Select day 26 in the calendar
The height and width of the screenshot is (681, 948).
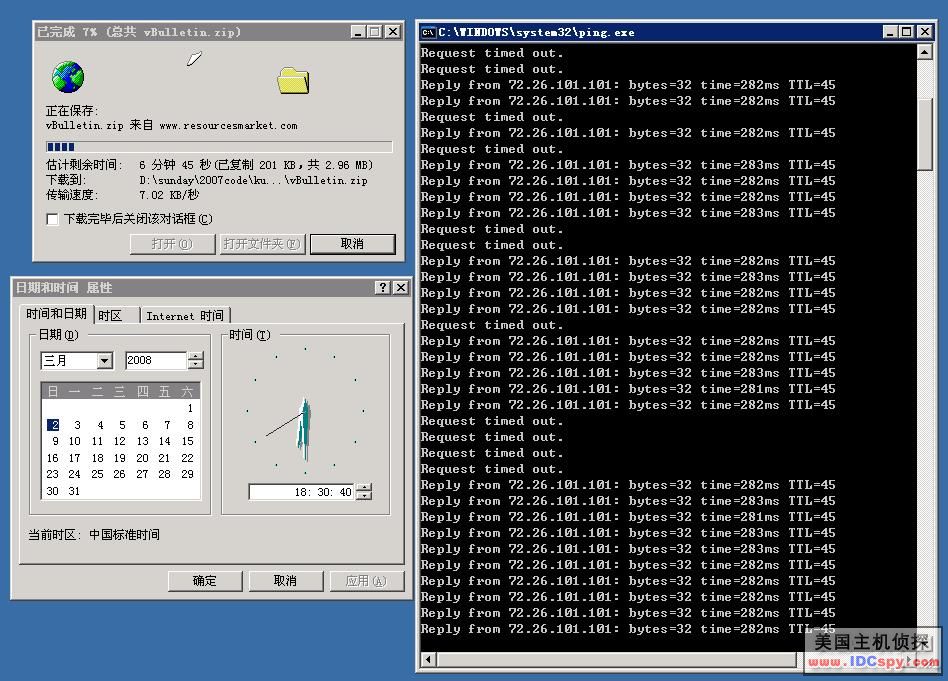(x=120, y=474)
